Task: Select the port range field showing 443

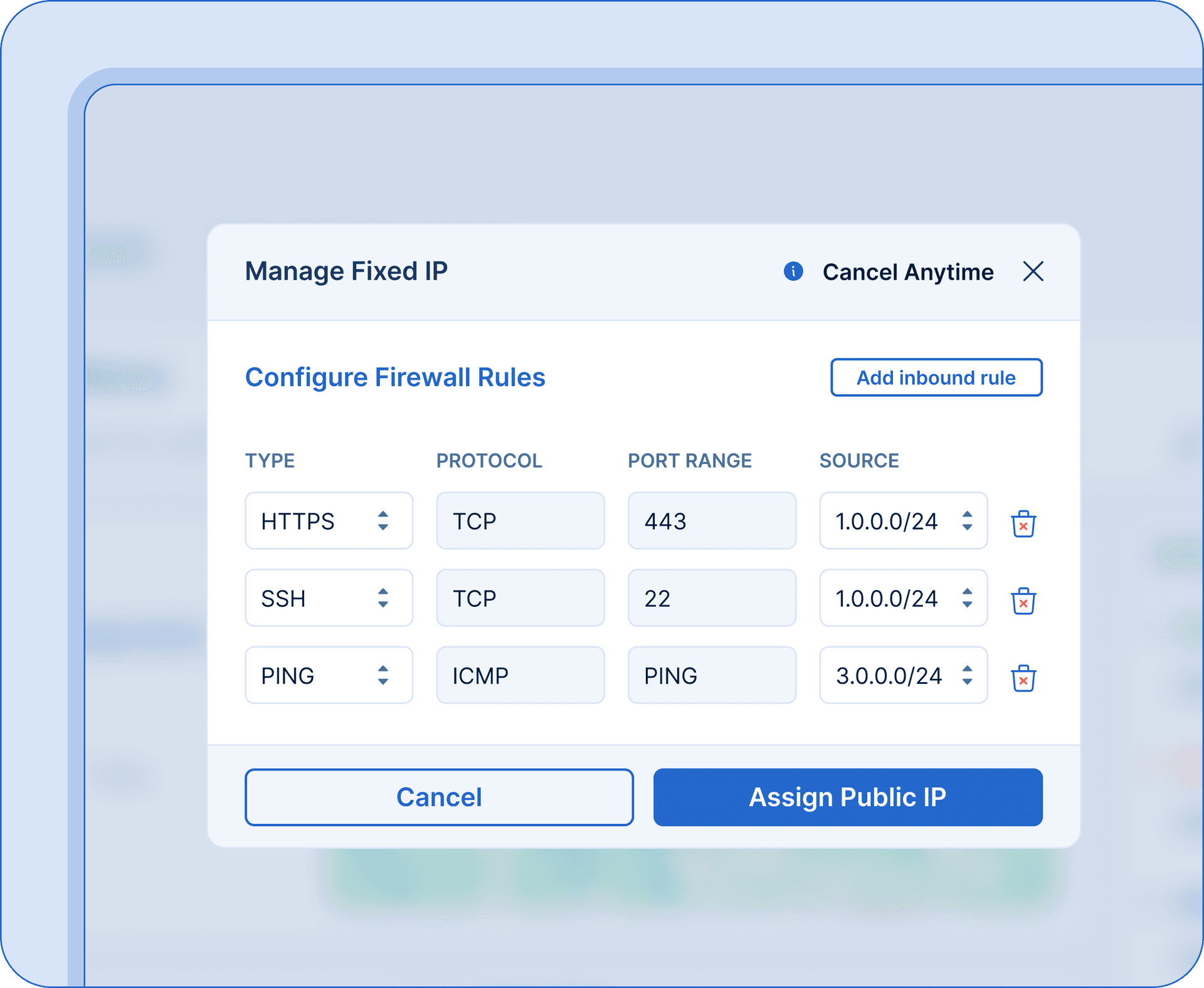Action: coord(712,521)
